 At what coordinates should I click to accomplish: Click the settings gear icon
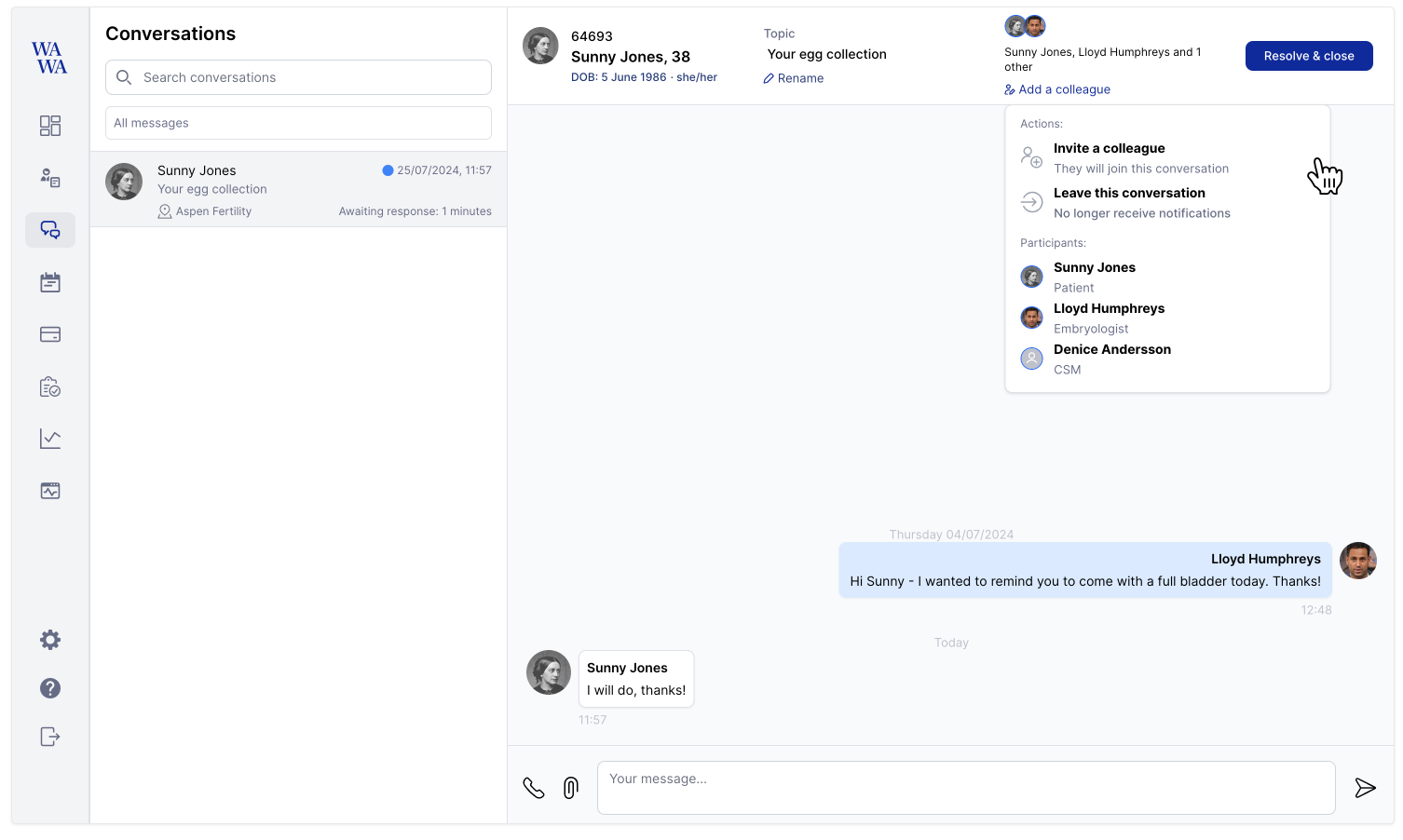[x=50, y=640]
